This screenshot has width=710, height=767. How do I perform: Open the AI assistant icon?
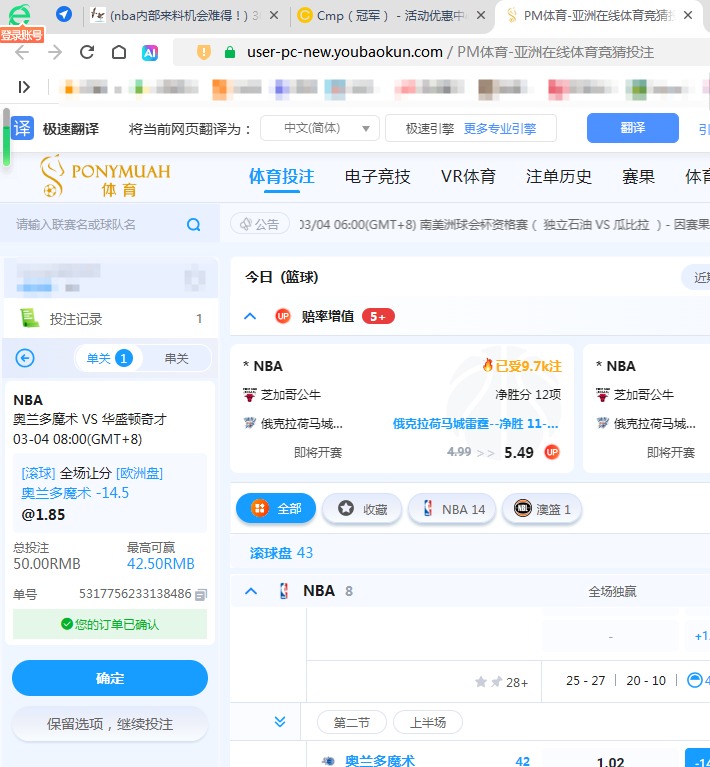[x=150, y=52]
